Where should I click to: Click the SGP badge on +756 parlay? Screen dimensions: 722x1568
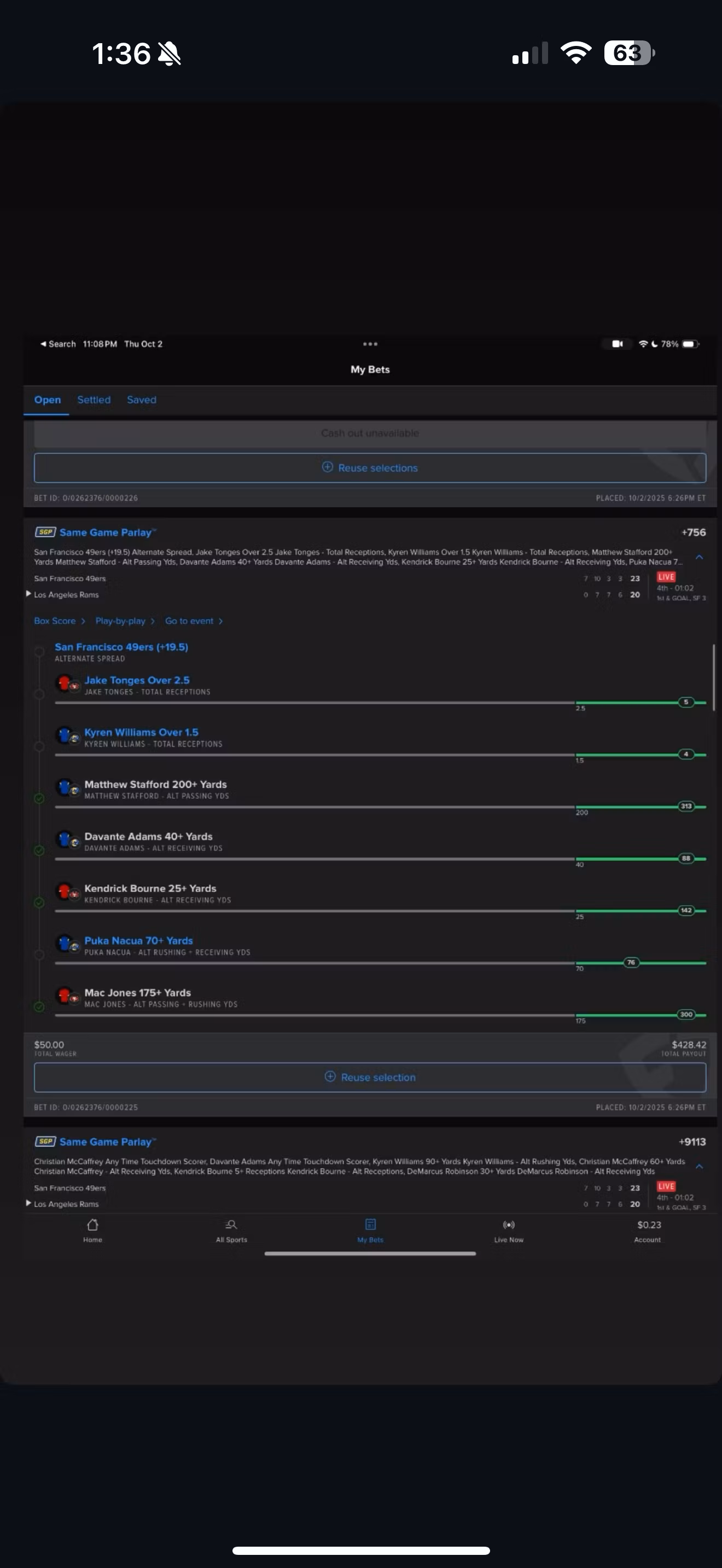(45, 532)
